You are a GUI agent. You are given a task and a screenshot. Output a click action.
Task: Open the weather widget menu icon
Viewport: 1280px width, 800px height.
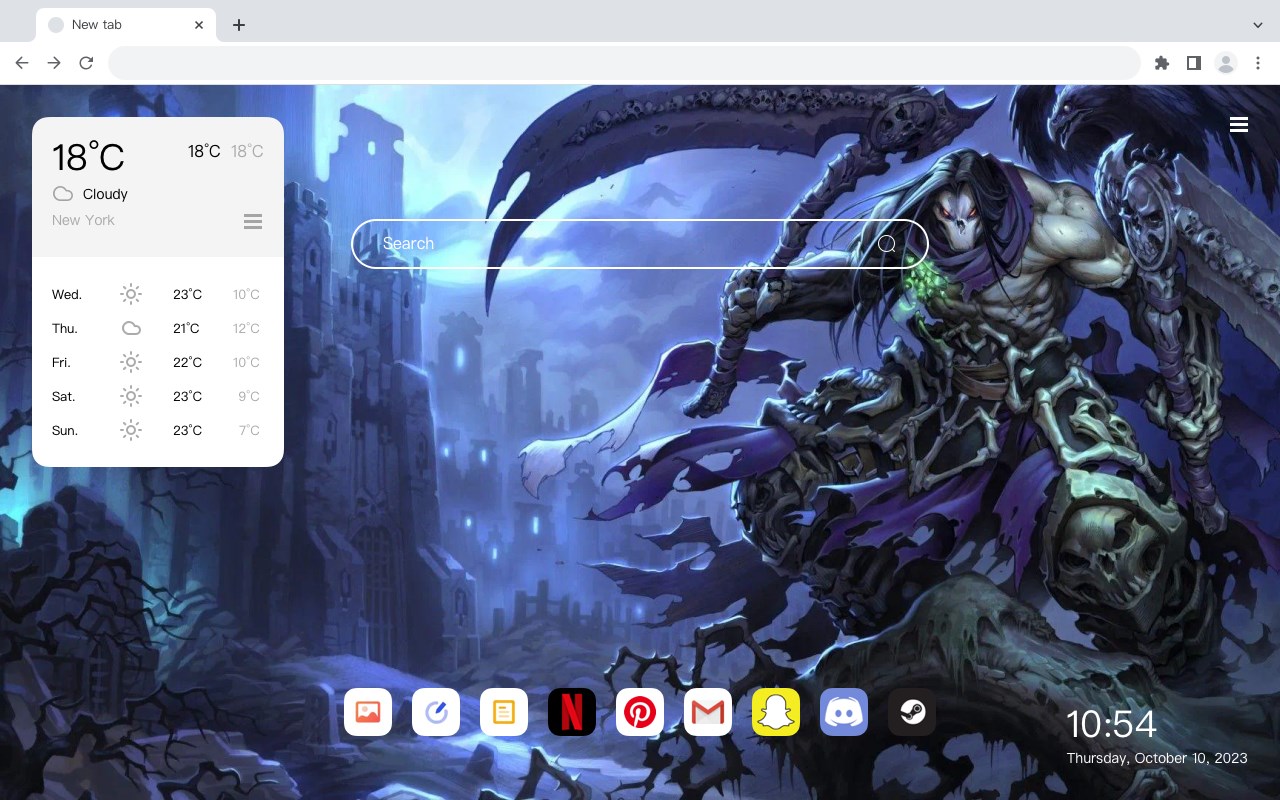pyautogui.click(x=253, y=221)
